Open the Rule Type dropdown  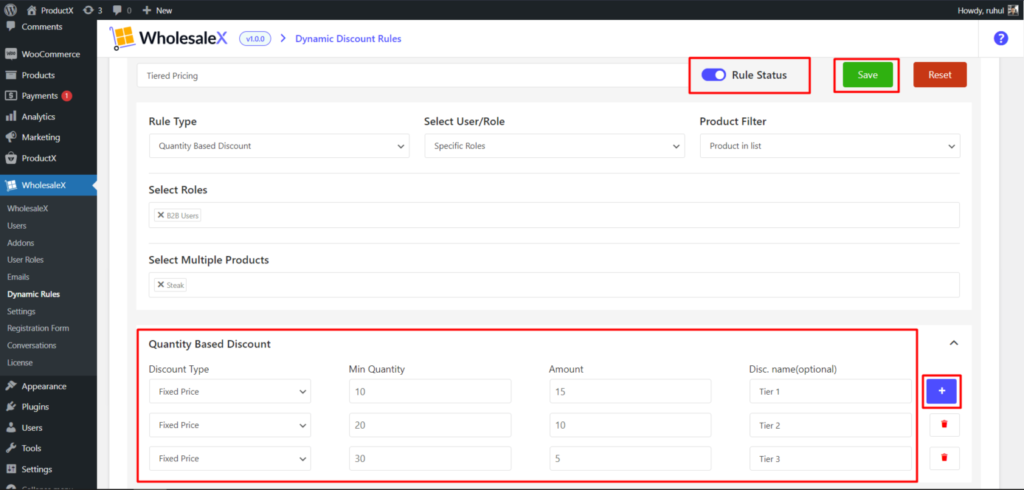[x=279, y=146]
